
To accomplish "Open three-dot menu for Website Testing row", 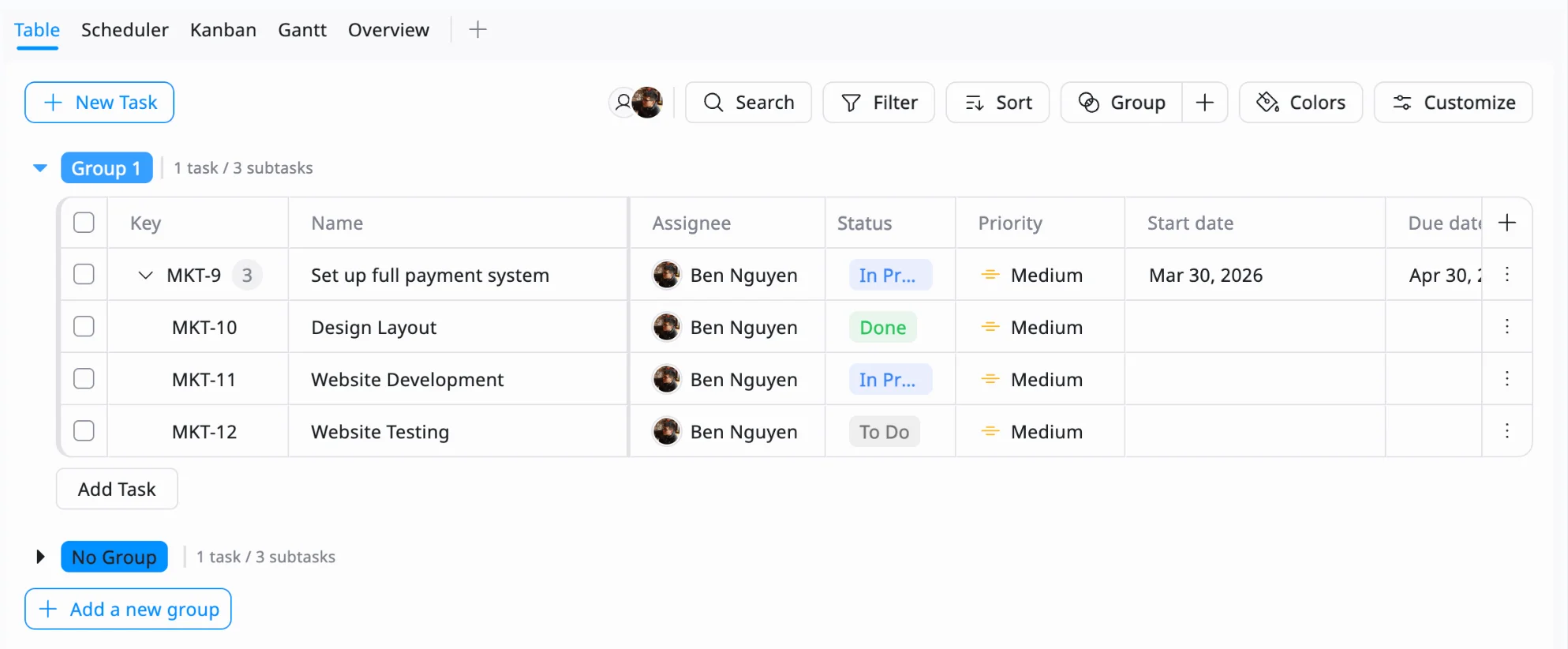I will click(x=1506, y=431).
